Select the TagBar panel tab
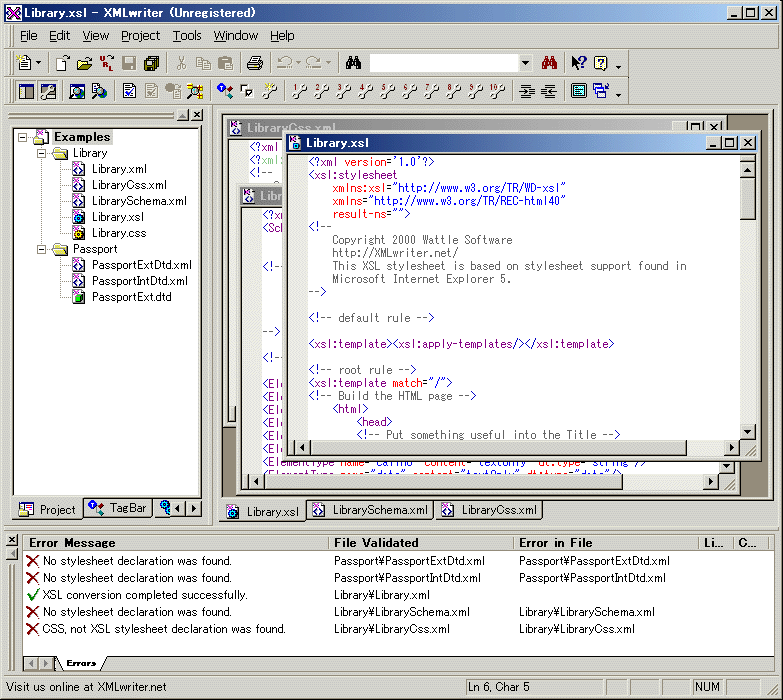 (x=119, y=509)
